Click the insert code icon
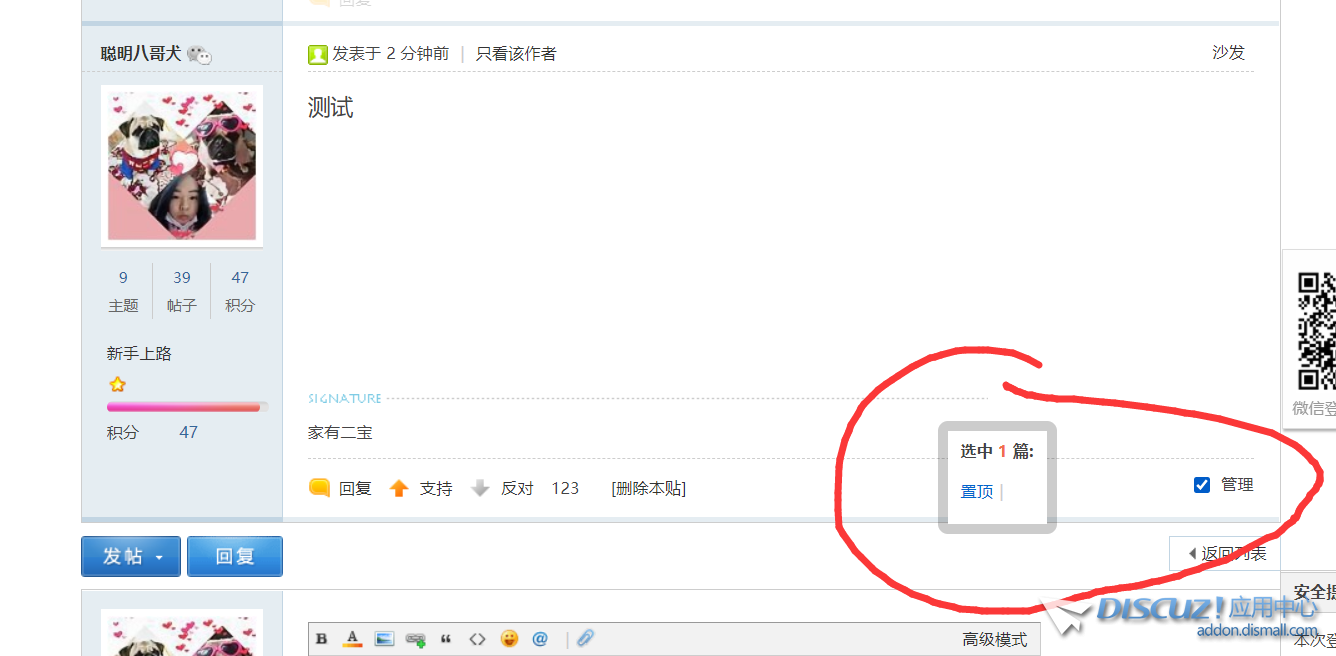This screenshot has width=1336, height=656. click(x=477, y=639)
